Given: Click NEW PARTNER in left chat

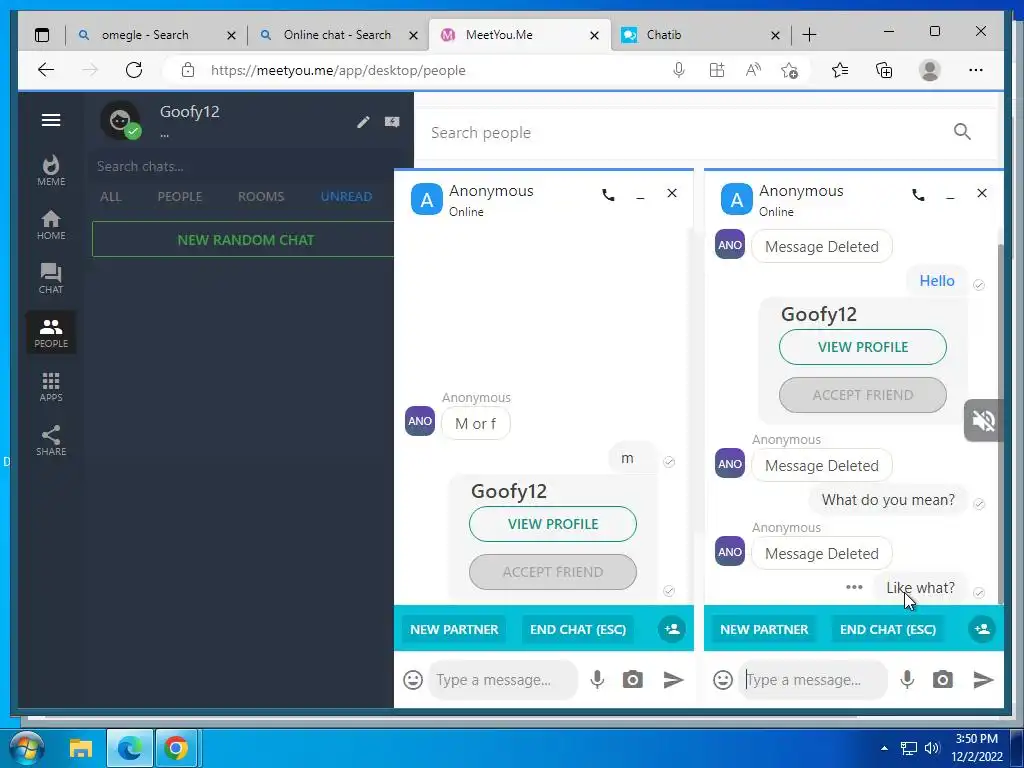Looking at the screenshot, I should click(454, 630).
